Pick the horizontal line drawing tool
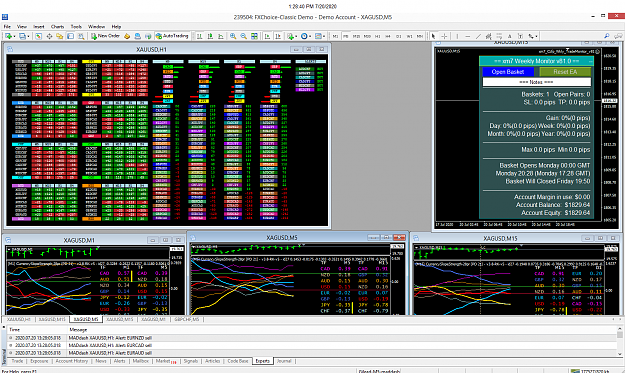This screenshot has height=373, width=625. pos(468,36)
